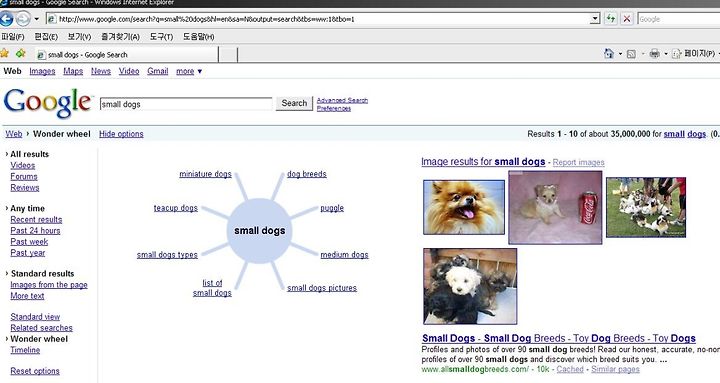Open the recent pages dropdown next to Forward

36,19
